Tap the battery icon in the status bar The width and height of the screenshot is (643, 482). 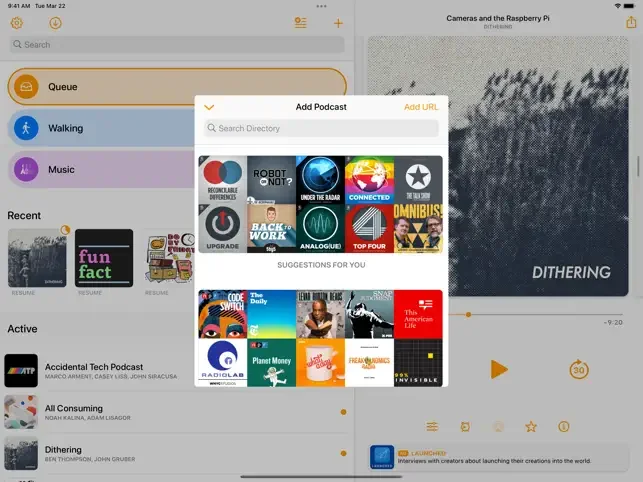pos(629,6)
